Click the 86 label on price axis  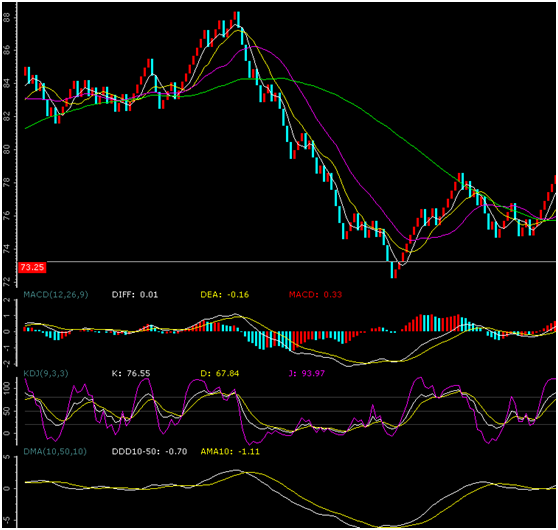(7, 50)
